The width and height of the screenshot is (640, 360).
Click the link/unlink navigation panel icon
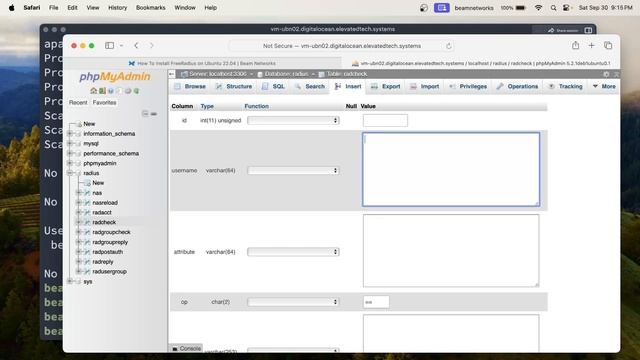tap(154, 113)
